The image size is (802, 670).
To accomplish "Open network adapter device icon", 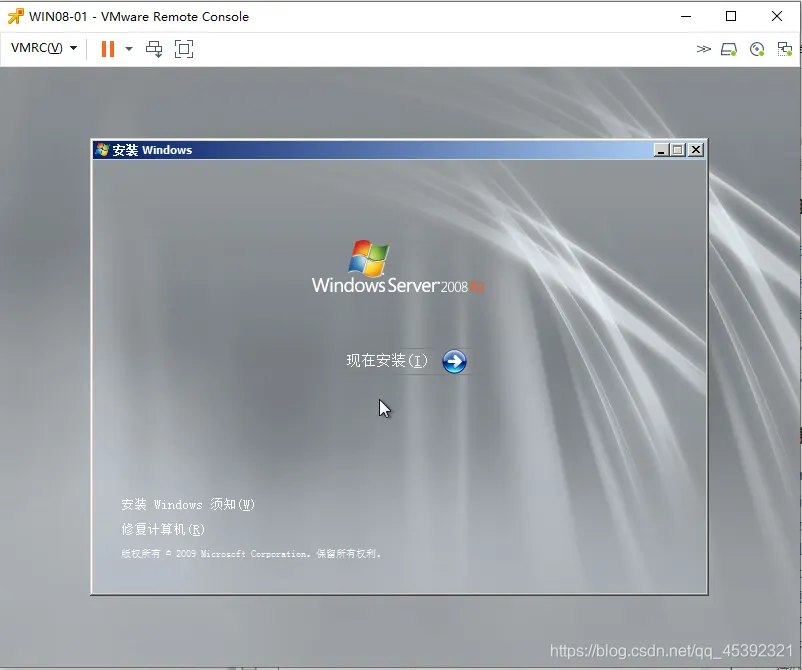I will [785, 49].
